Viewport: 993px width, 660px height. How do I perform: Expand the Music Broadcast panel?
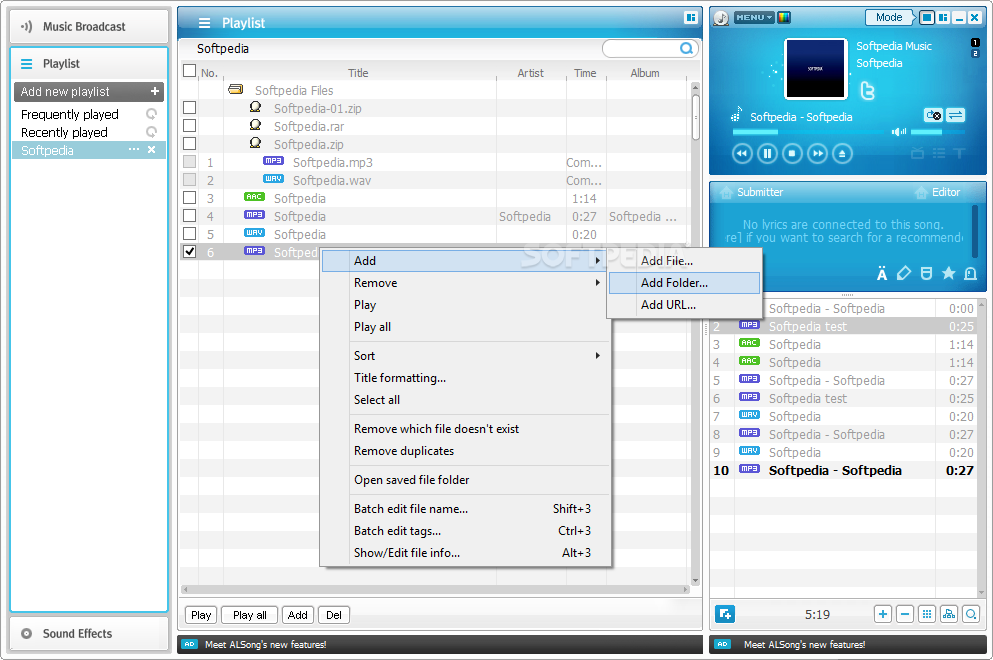click(x=89, y=26)
